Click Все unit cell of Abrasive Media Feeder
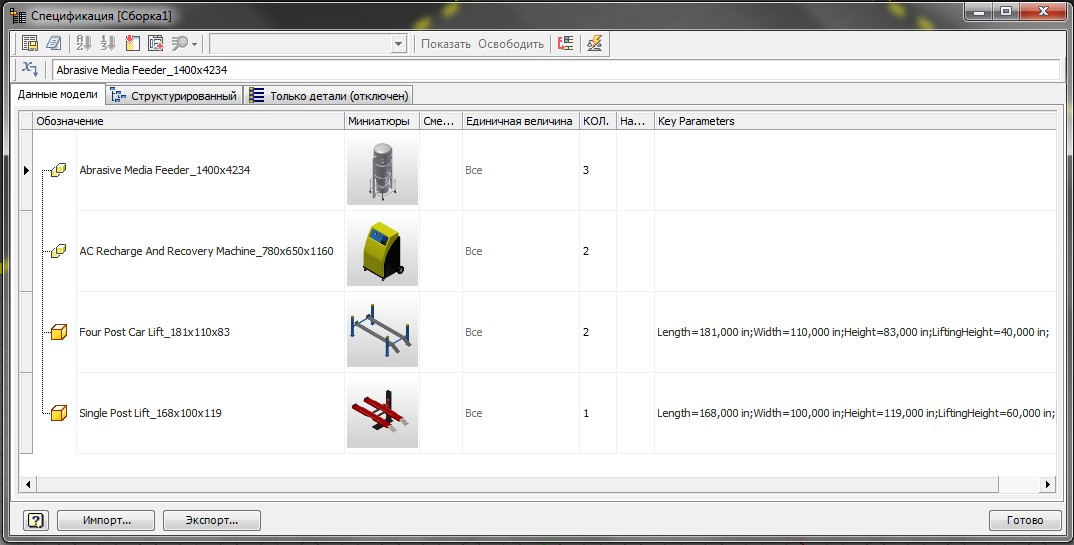Viewport: 1074px width, 545px height. tap(521, 170)
